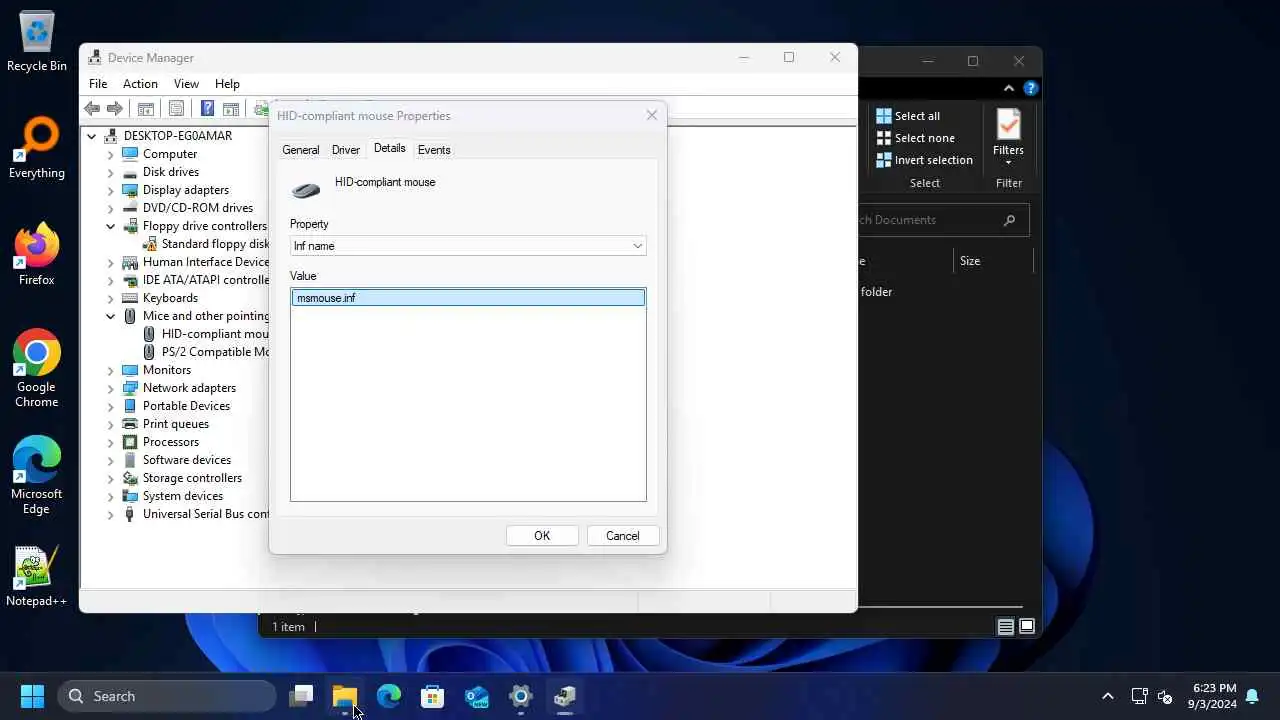Toggle the show/hide action pane toolbar icon
Screen dimensions: 1280x720
(x=231, y=109)
